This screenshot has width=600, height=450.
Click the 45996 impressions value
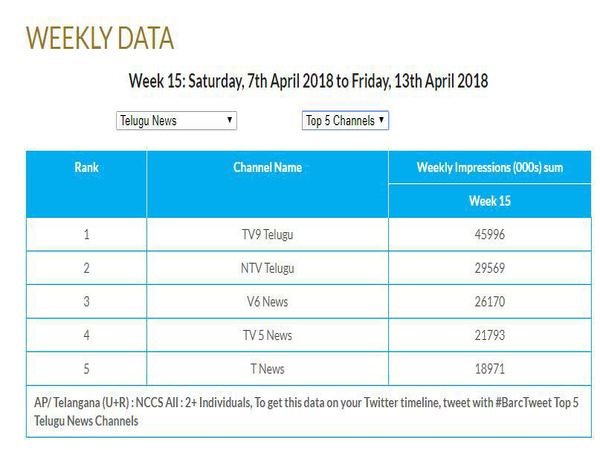[x=489, y=234]
